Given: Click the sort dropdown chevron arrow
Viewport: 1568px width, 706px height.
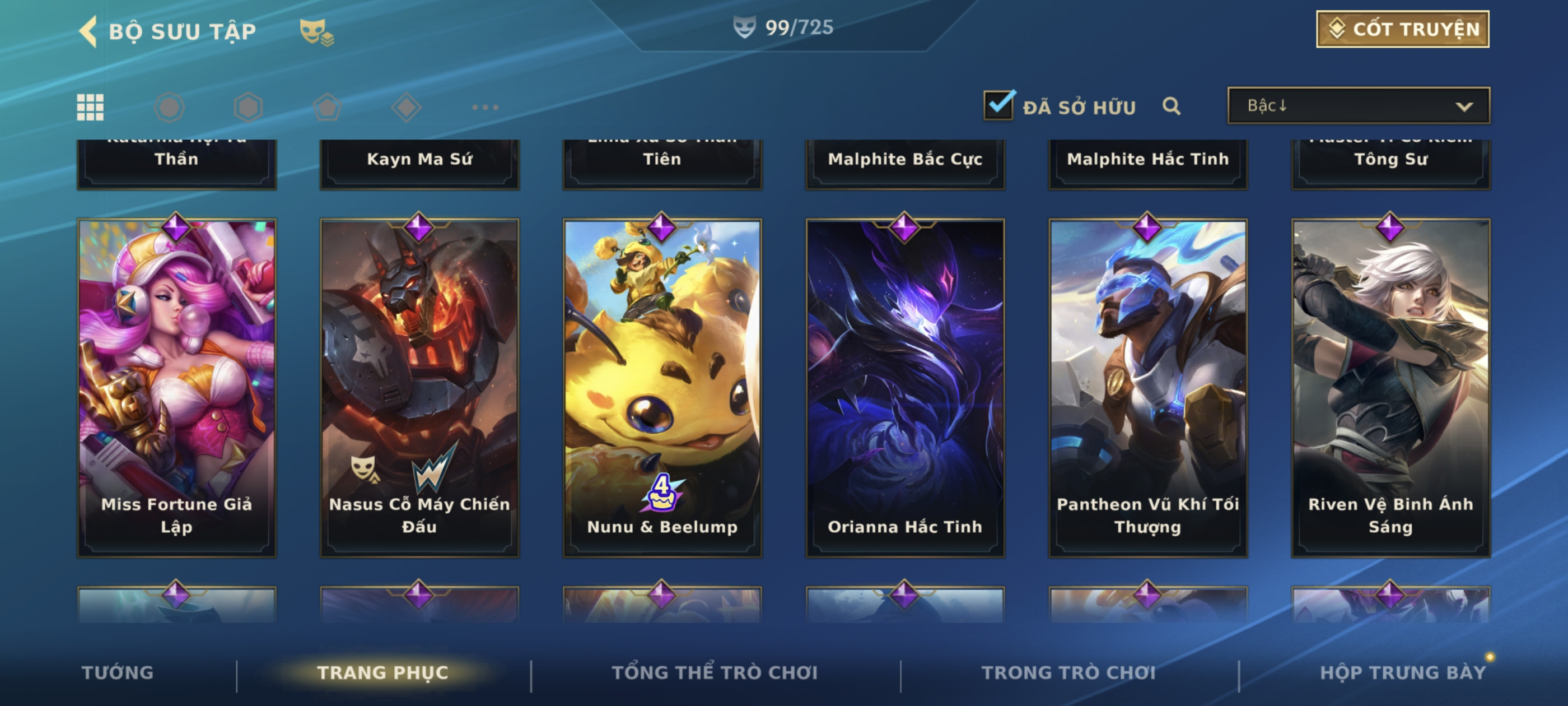Looking at the screenshot, I should pos(1464,106).
